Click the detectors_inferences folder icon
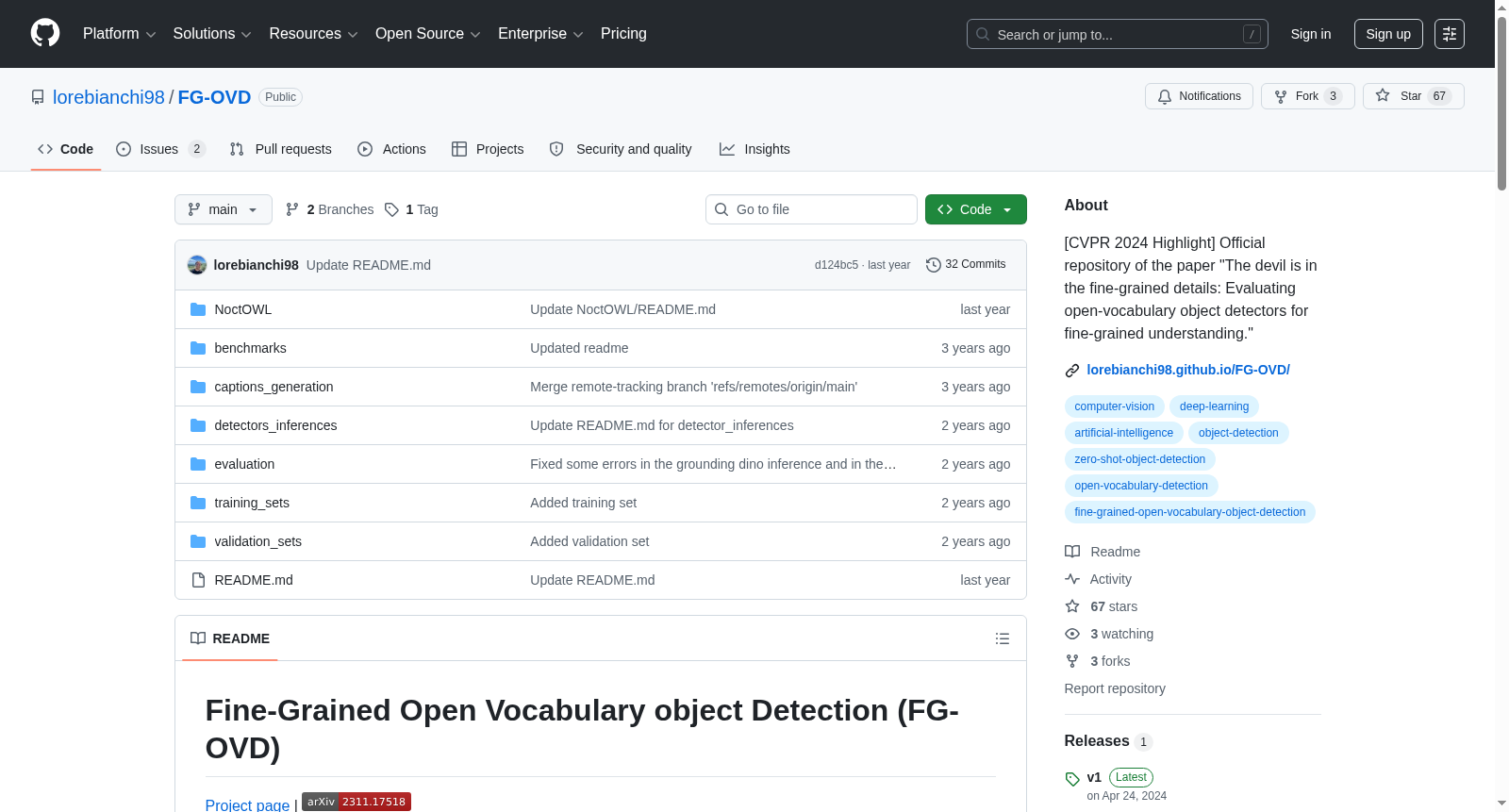1509x812 pixels. (x=198, y=425)
